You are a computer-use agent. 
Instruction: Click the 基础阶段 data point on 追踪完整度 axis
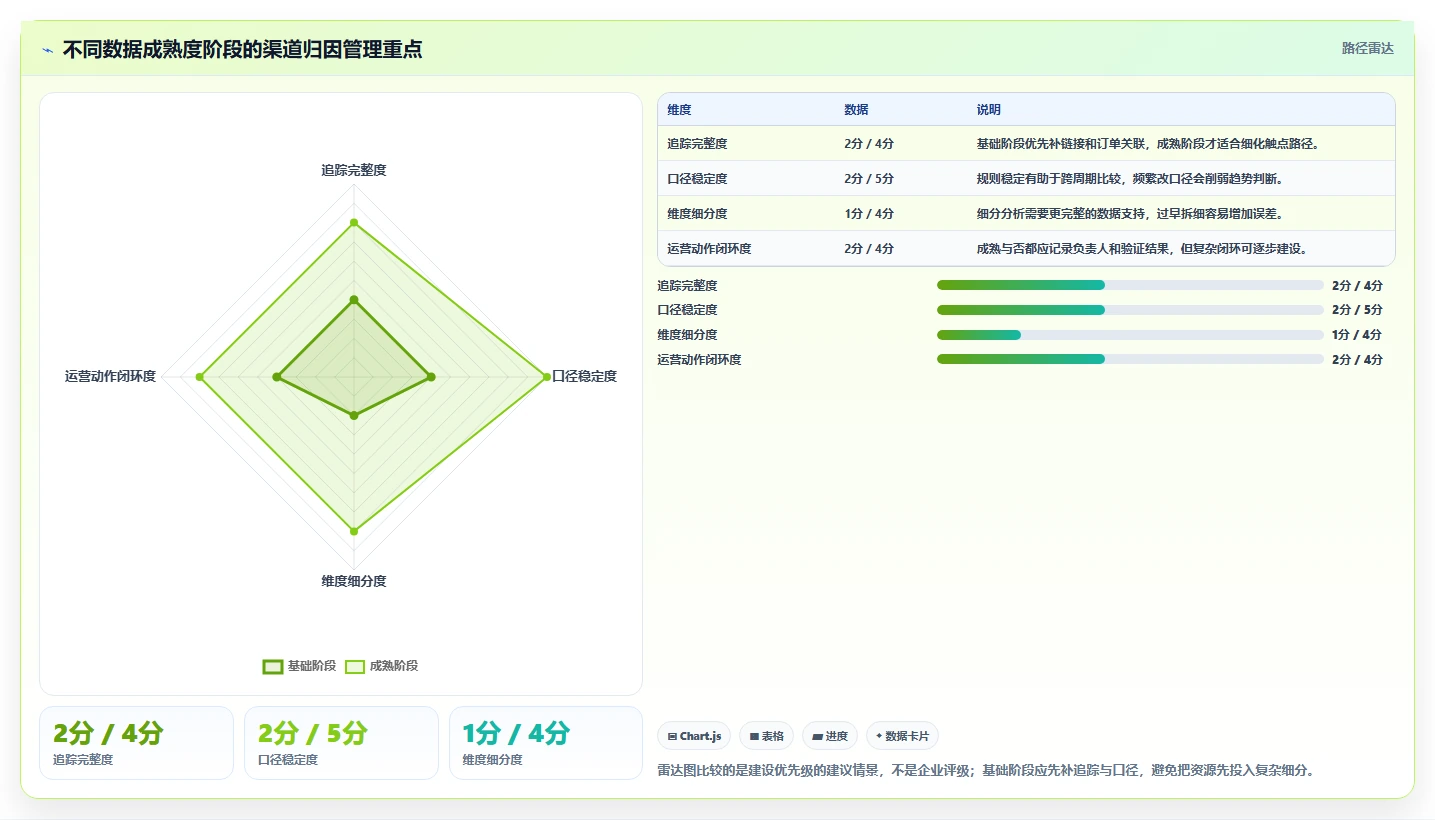point(354,299)
